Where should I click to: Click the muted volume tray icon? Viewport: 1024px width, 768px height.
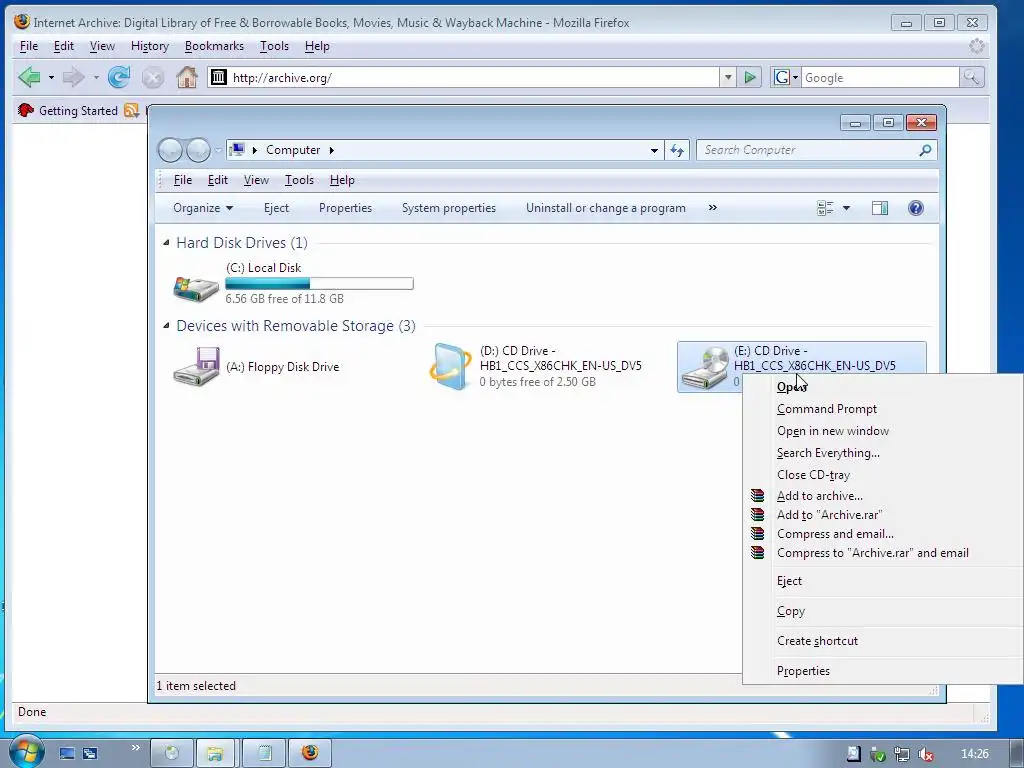[x=925, y=754]
